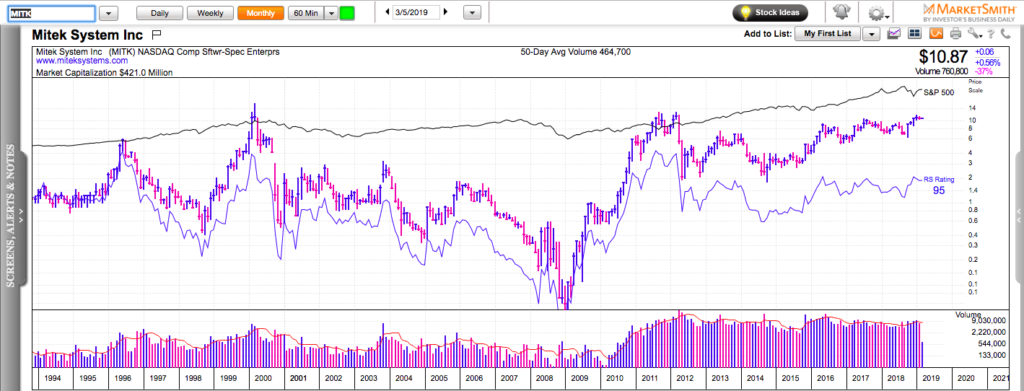Screen dimensions: 1024x391
Task: Switch to the multi-panel grid view icon
Action: click(914, 34)
